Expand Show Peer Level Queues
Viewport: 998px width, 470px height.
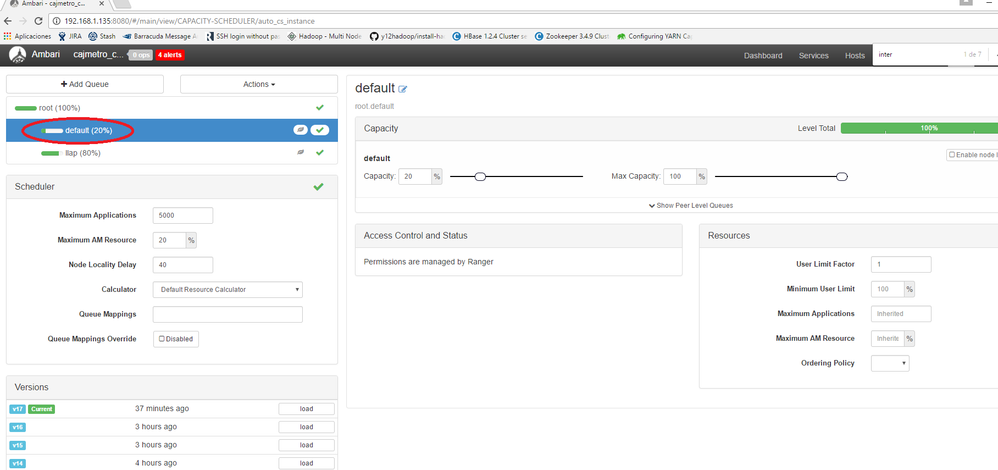point(691,206)
